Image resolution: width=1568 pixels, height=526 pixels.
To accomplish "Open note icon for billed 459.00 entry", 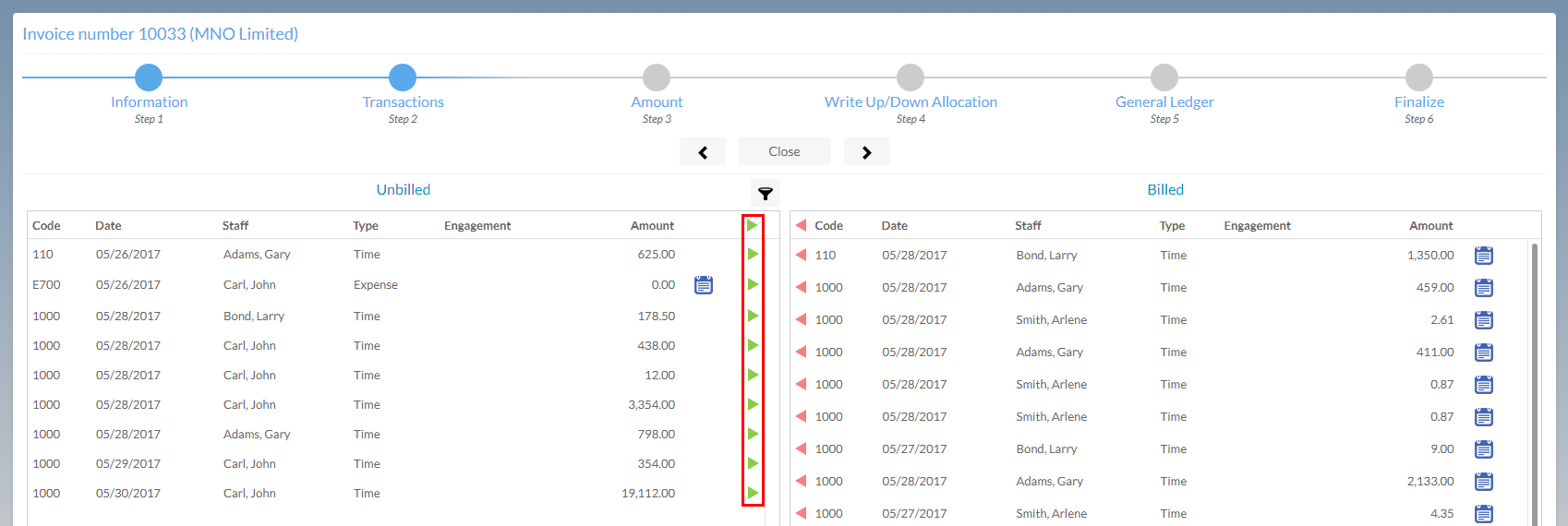I will (1483, 288).
